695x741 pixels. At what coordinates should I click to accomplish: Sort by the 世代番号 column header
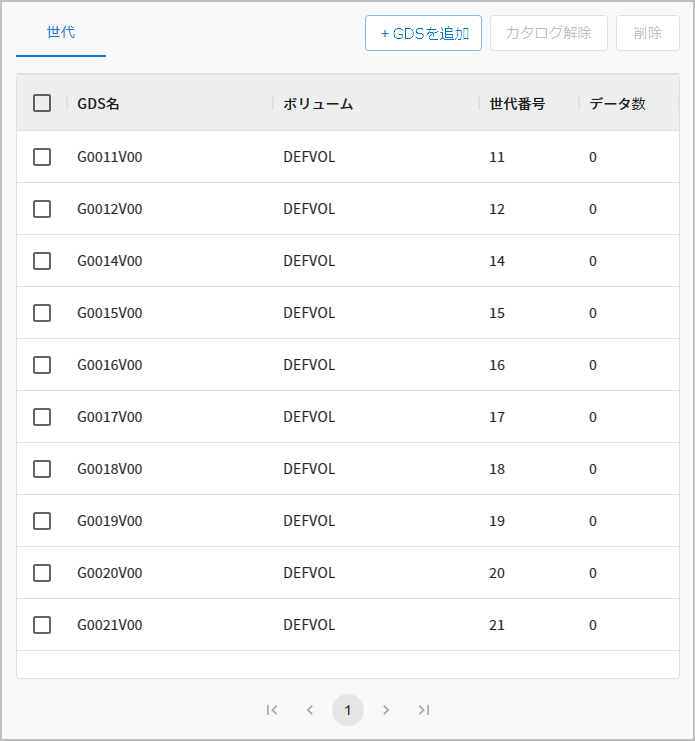click(x=517, y=104)
